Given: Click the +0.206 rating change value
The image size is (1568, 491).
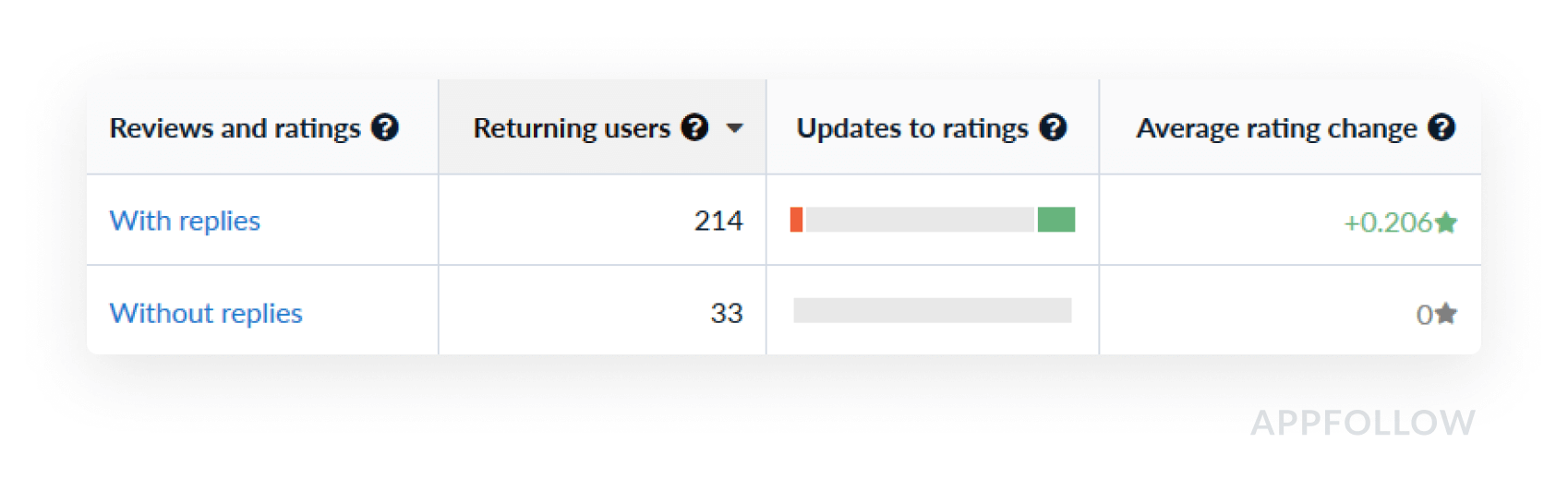Looking at the screenshot, I should (x=1388, y=222).
